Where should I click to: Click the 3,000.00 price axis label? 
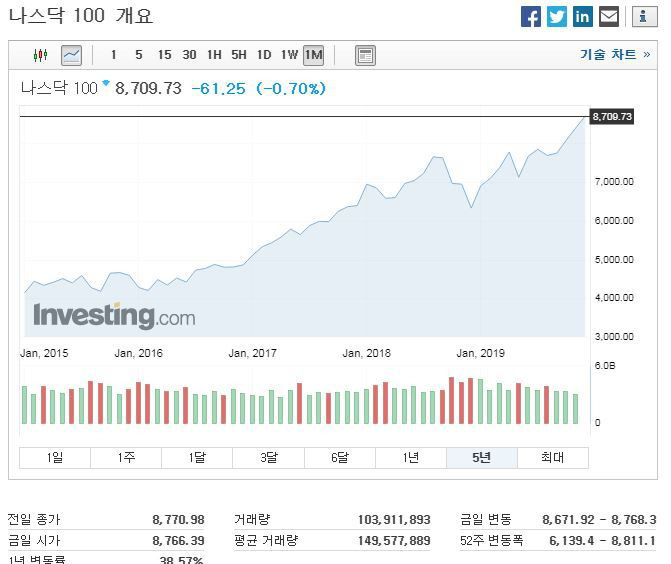(614, 337)
